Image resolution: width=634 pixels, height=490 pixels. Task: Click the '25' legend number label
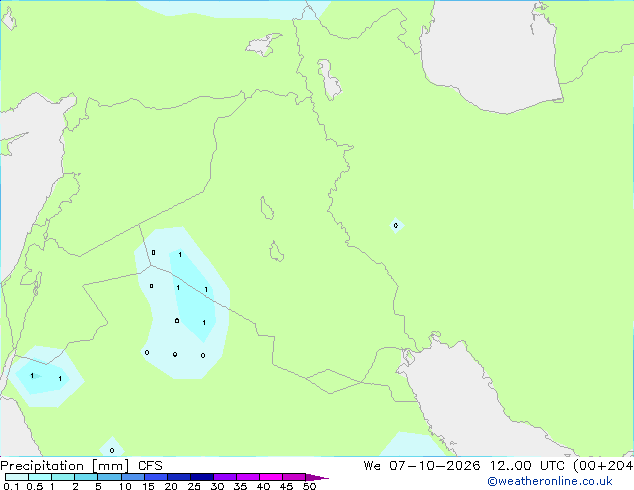pos(194,486)
